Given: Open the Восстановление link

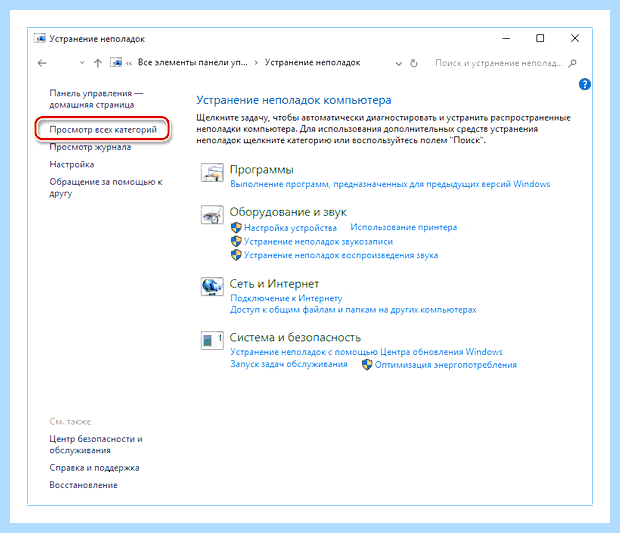Looking at the screenshot, I should click(x=83, y=485).
